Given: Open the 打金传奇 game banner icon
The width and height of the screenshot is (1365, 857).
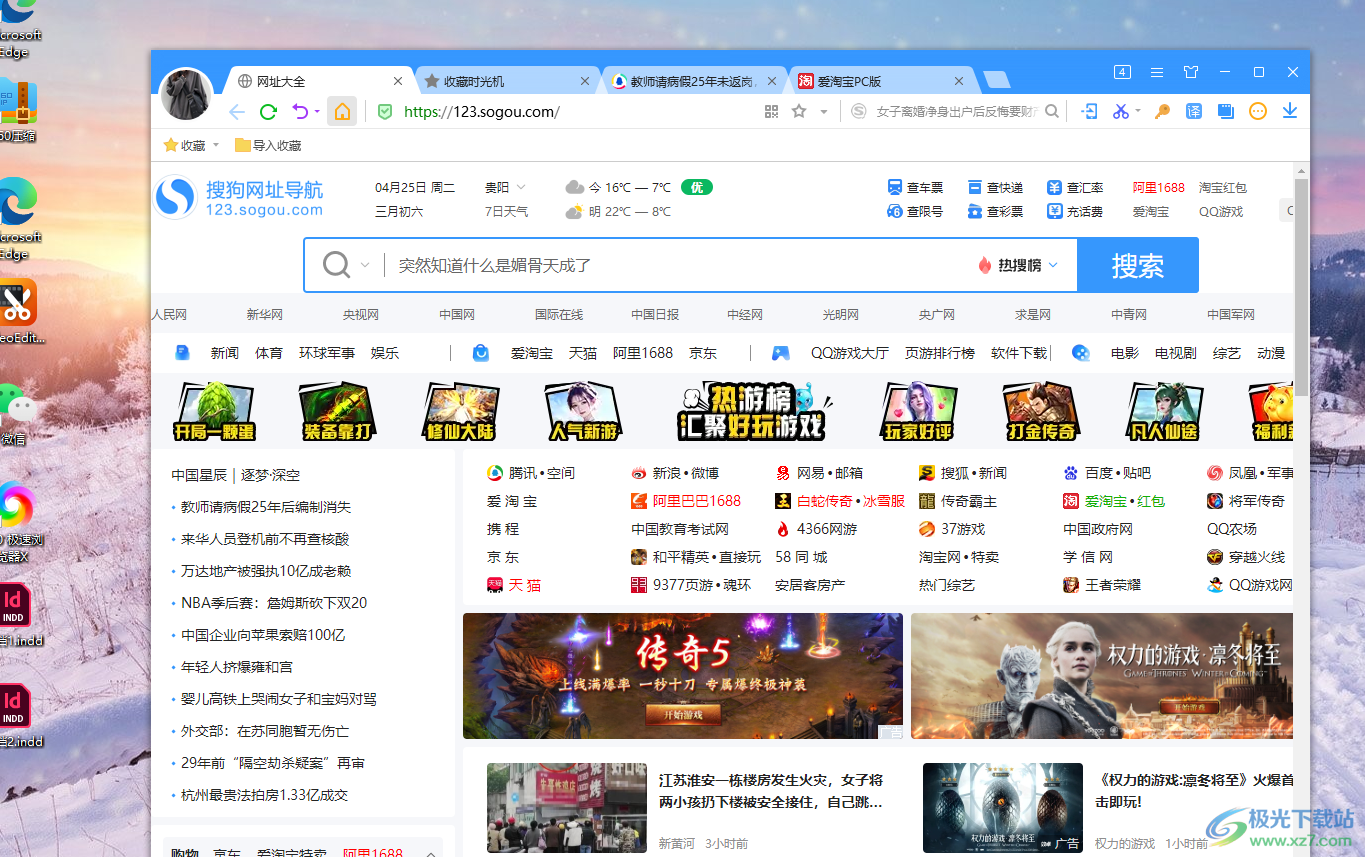Looking at the screenshot, I should coord(1040,412).
